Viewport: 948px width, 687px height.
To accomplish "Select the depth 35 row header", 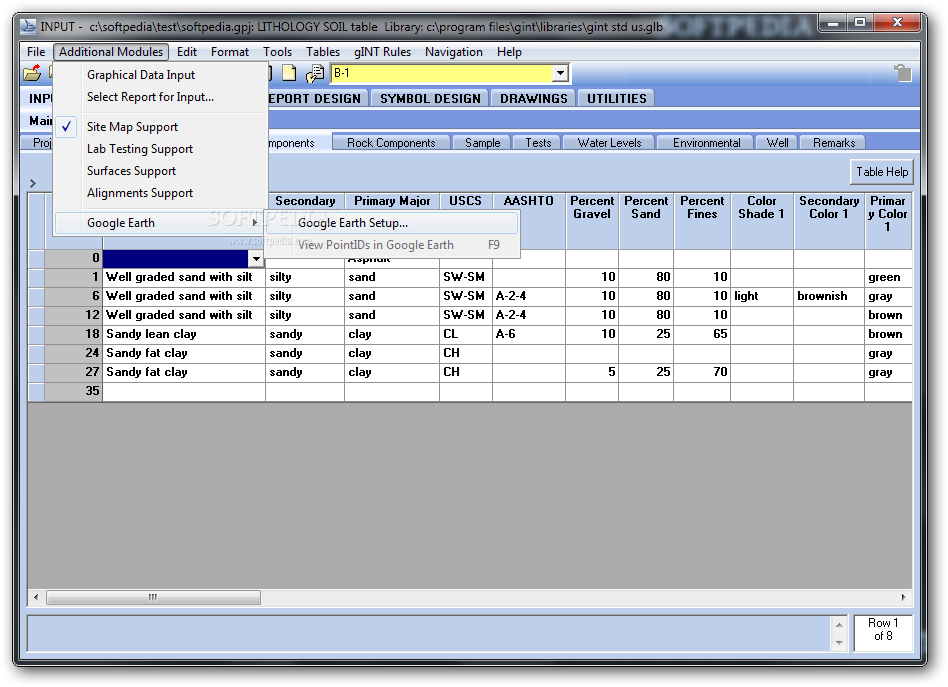I will click(x=73, y=391).
